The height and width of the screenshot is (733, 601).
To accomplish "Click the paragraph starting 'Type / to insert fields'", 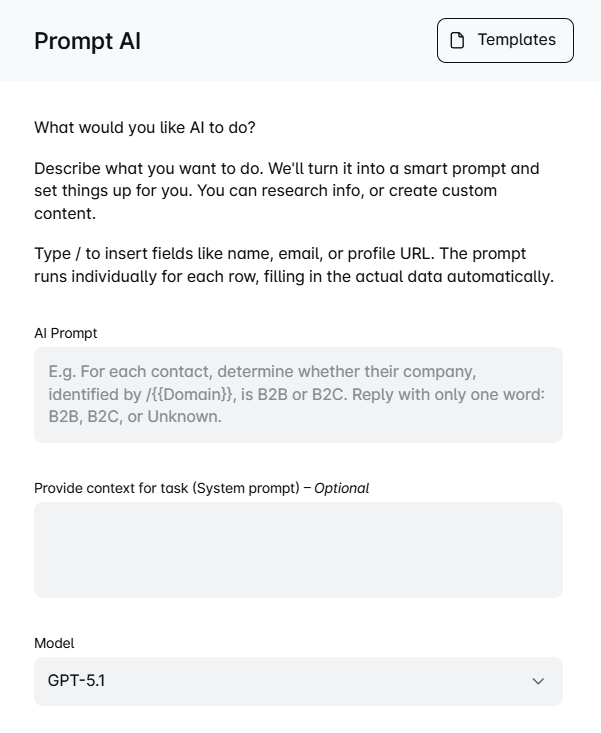I will pos(294,265).
